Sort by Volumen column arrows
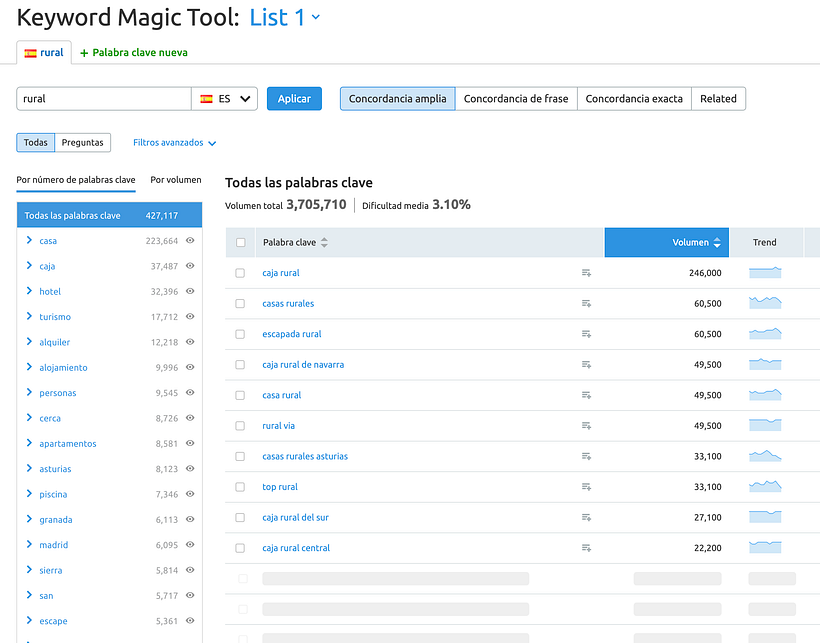 [x=717, y=243]
